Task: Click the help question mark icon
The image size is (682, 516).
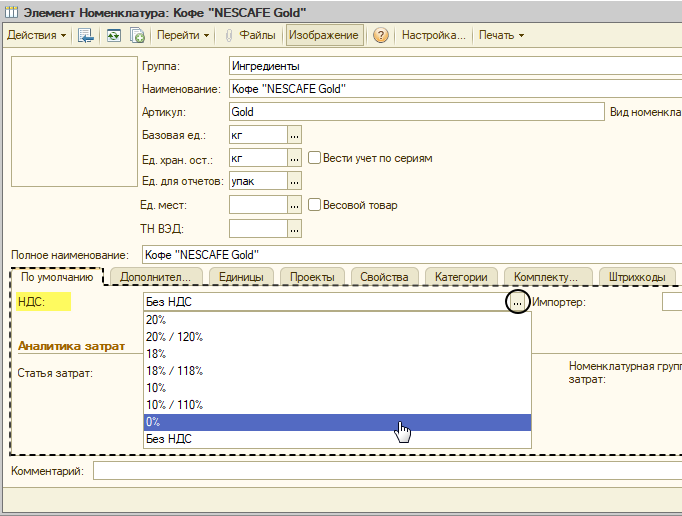Action: click(381, 35)
